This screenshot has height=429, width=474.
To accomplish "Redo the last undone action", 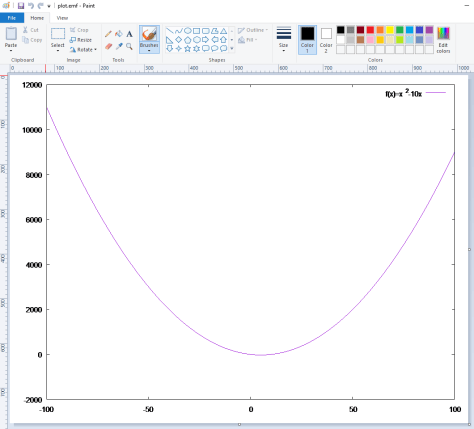I will [40, 6].
